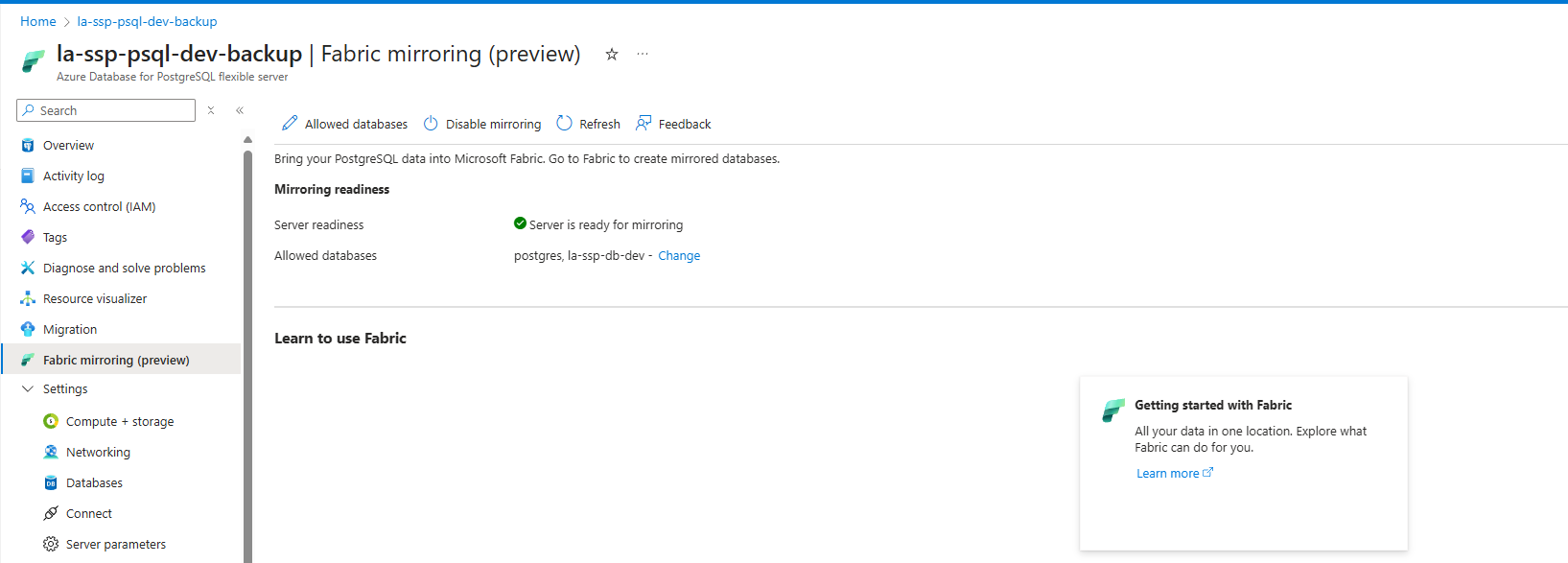Click the Learn more link
The height and width of the screenshot is (563, 1568).
[1167, 474]
